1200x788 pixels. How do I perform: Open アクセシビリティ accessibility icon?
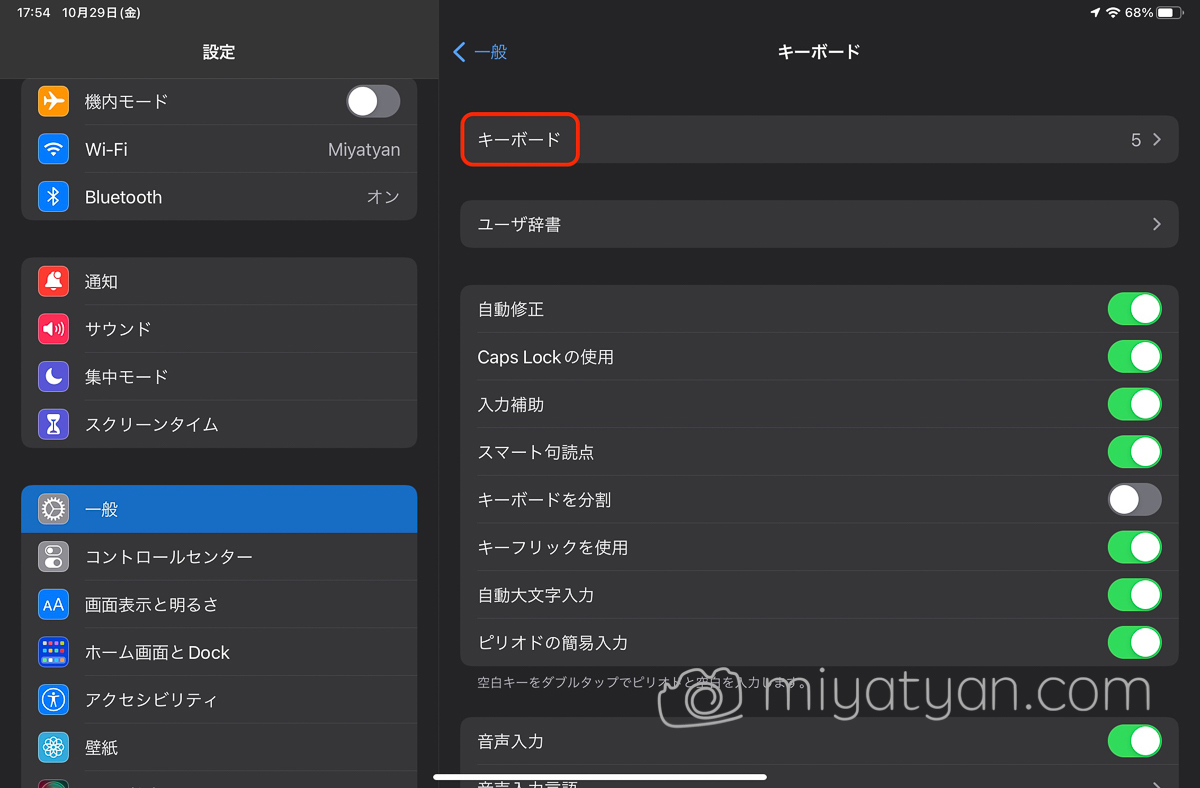54,700
